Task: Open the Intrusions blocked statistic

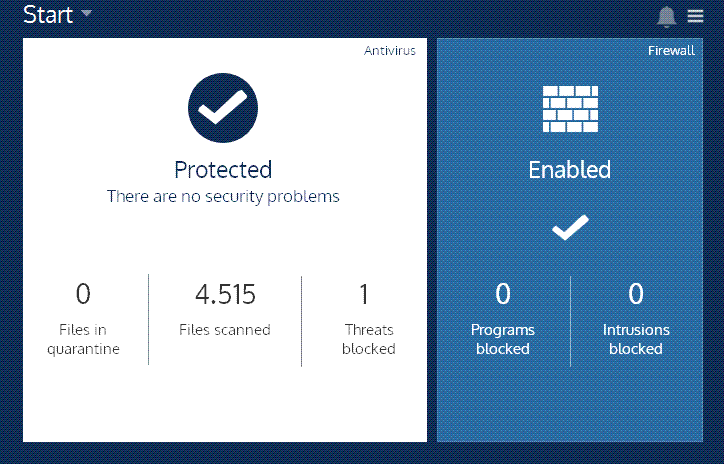Action: (x=636, y=319)
